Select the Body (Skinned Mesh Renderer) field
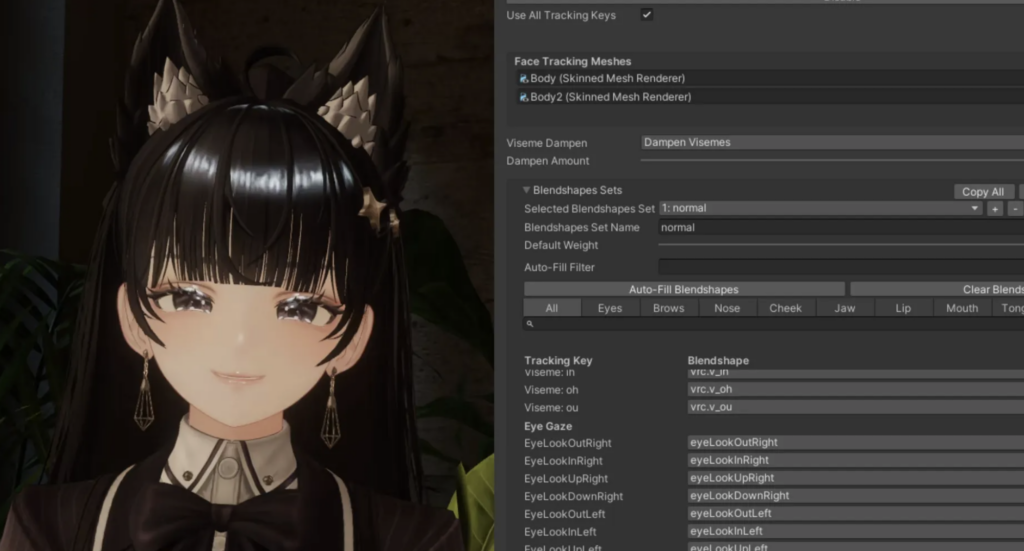1024x551 pixels. (x=770, y=78)
